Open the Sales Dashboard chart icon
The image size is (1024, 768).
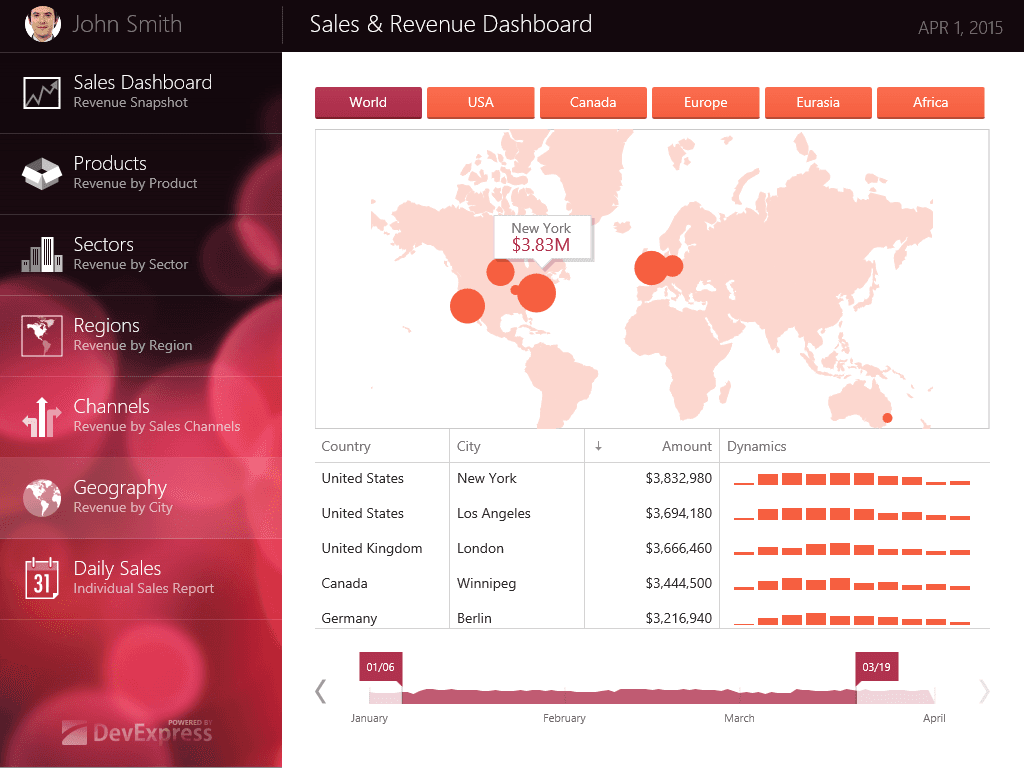tap(42, 93)
